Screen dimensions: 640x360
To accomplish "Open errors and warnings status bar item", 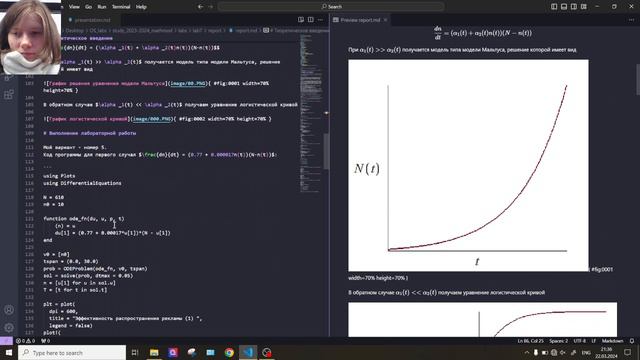I will click(25, 341).
